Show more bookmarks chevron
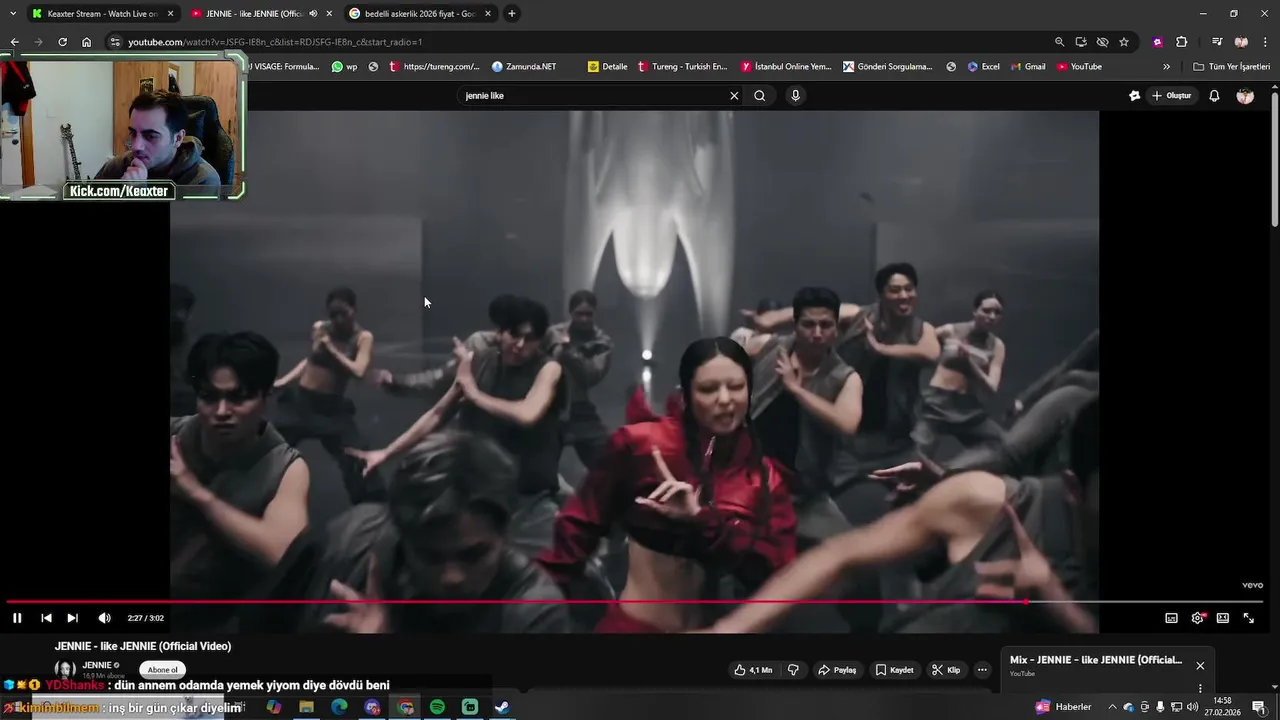Viewport: 1280px width, 720px height. pos(1166,67)
